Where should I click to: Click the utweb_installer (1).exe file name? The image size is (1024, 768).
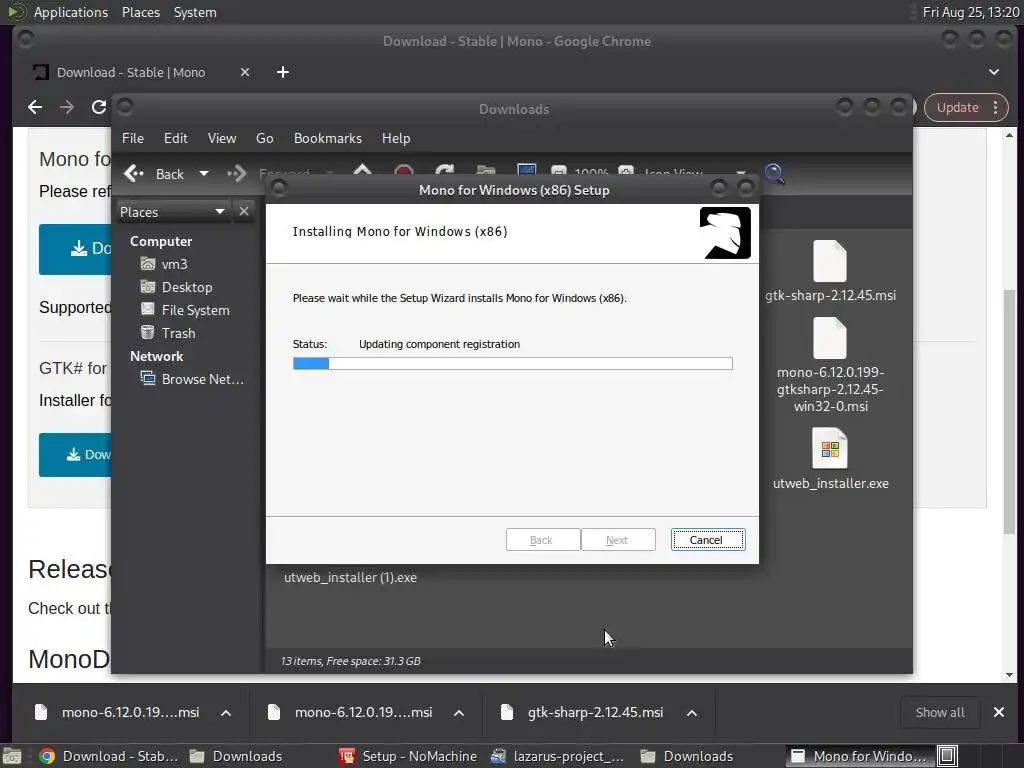point(350,577)
